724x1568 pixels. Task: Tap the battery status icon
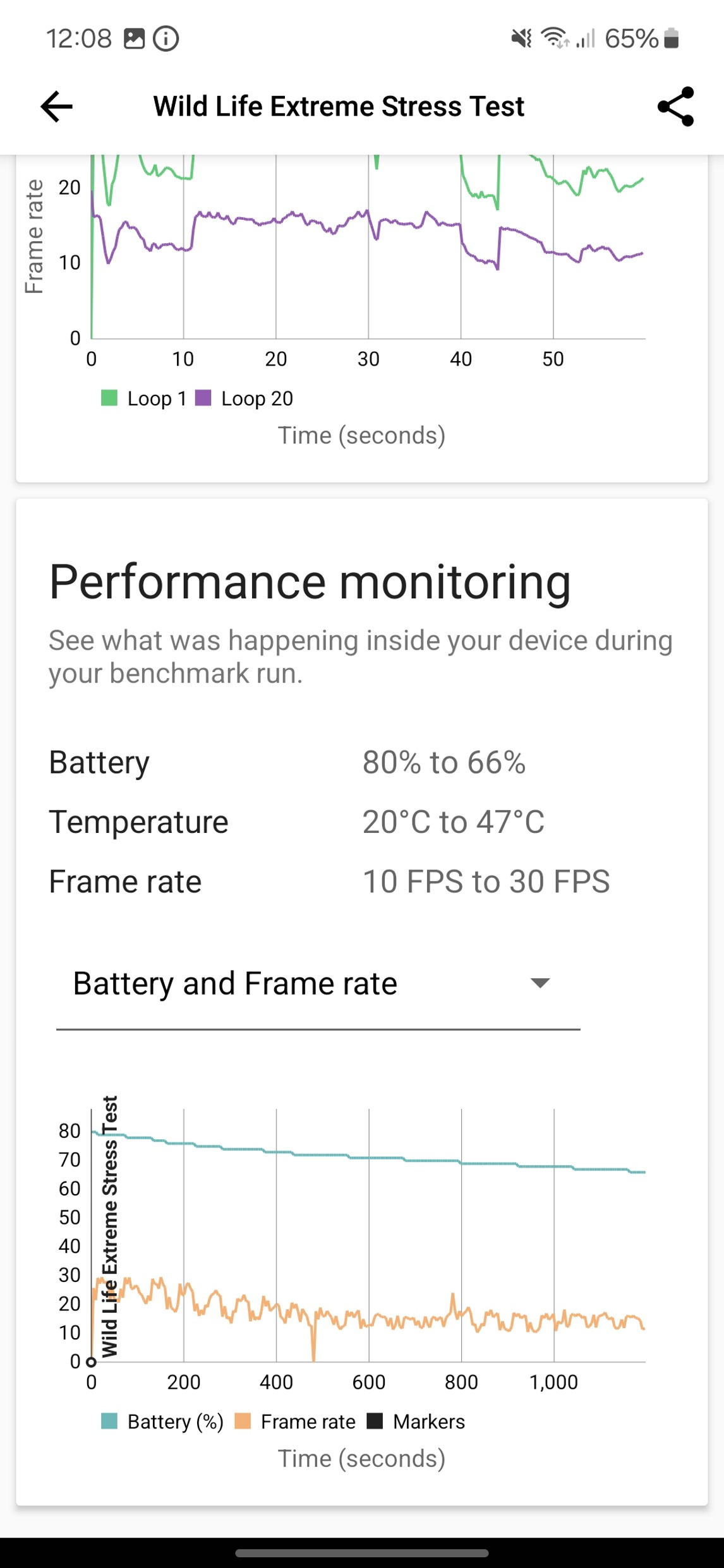click(672, 39)
